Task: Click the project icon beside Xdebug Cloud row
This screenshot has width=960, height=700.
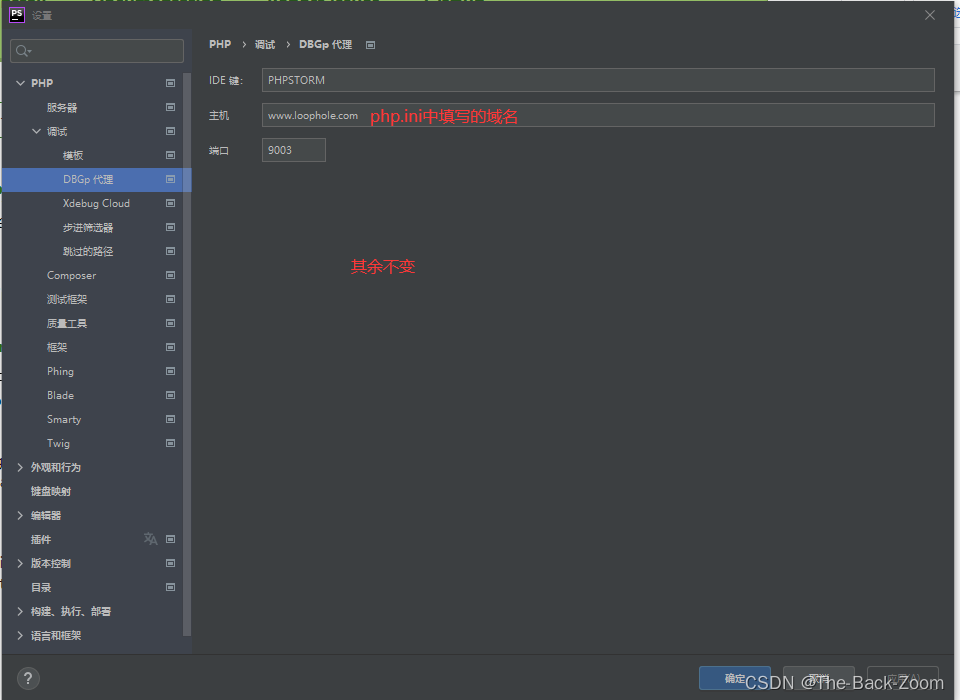Action: 170,203
